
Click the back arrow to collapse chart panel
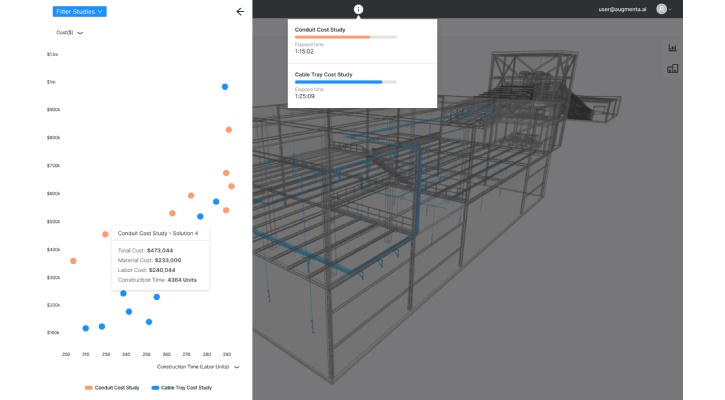pyautogui.click(x=239, y=12)
